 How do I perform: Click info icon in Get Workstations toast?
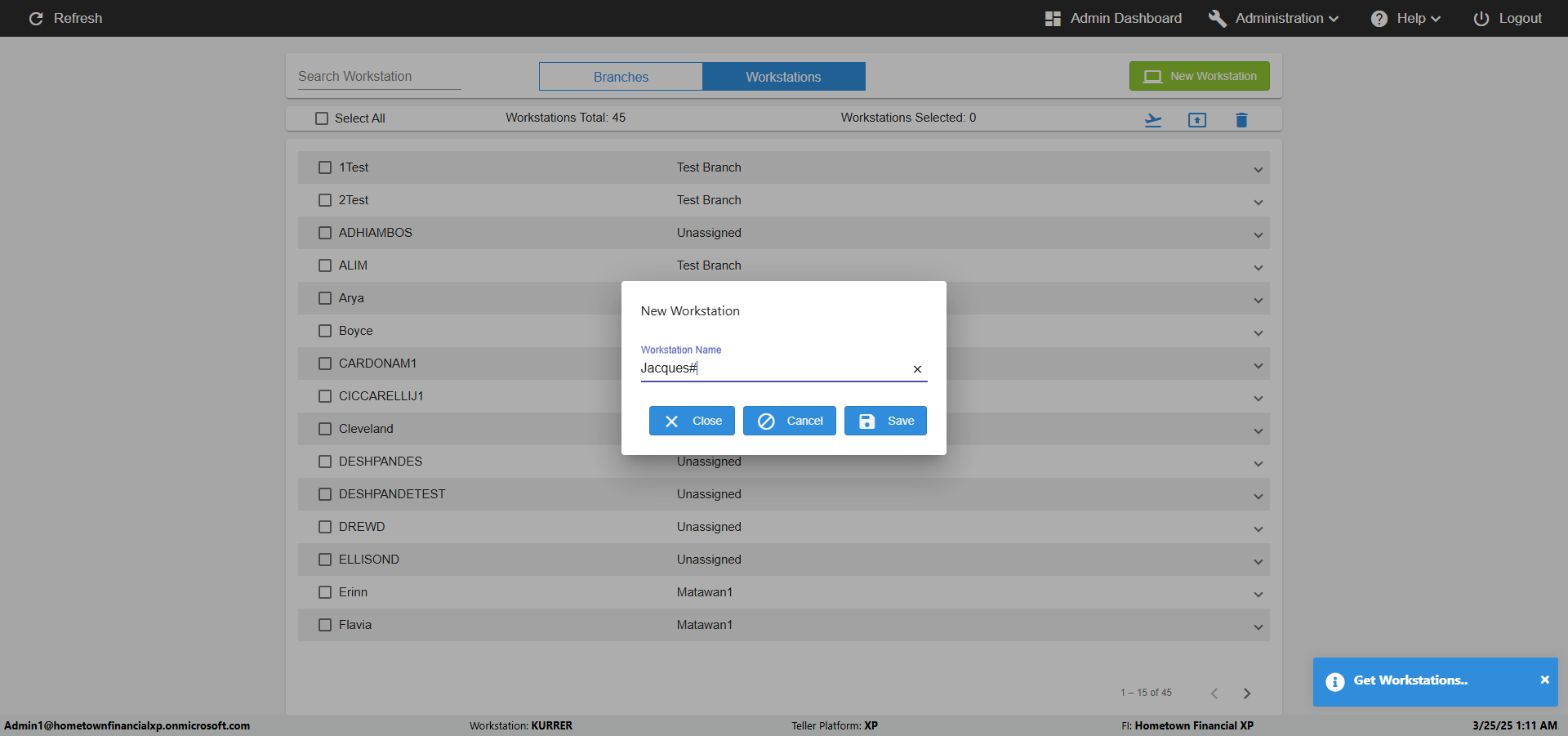click(1335, 682)
